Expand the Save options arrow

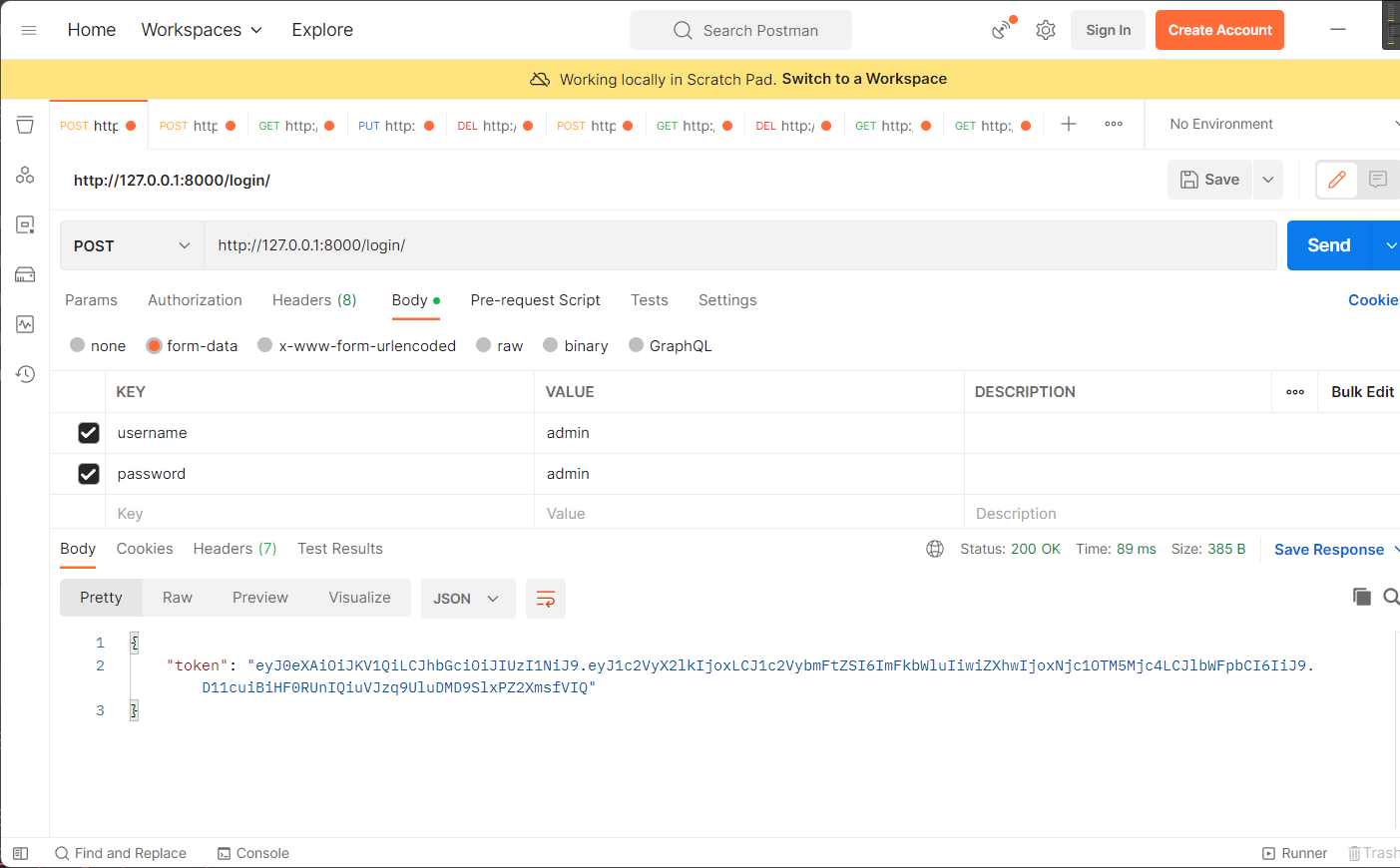(x=1268, y=180)
